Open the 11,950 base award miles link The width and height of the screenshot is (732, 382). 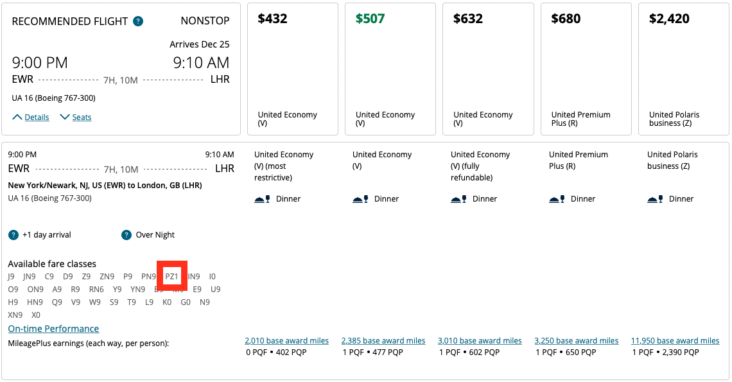[x=675, y=341]
